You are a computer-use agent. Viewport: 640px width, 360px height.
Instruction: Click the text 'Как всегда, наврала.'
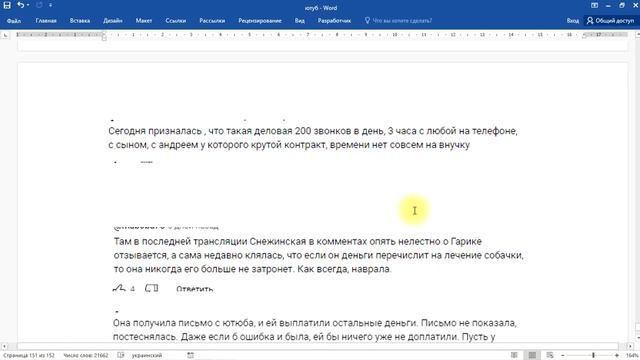point(344,269)
